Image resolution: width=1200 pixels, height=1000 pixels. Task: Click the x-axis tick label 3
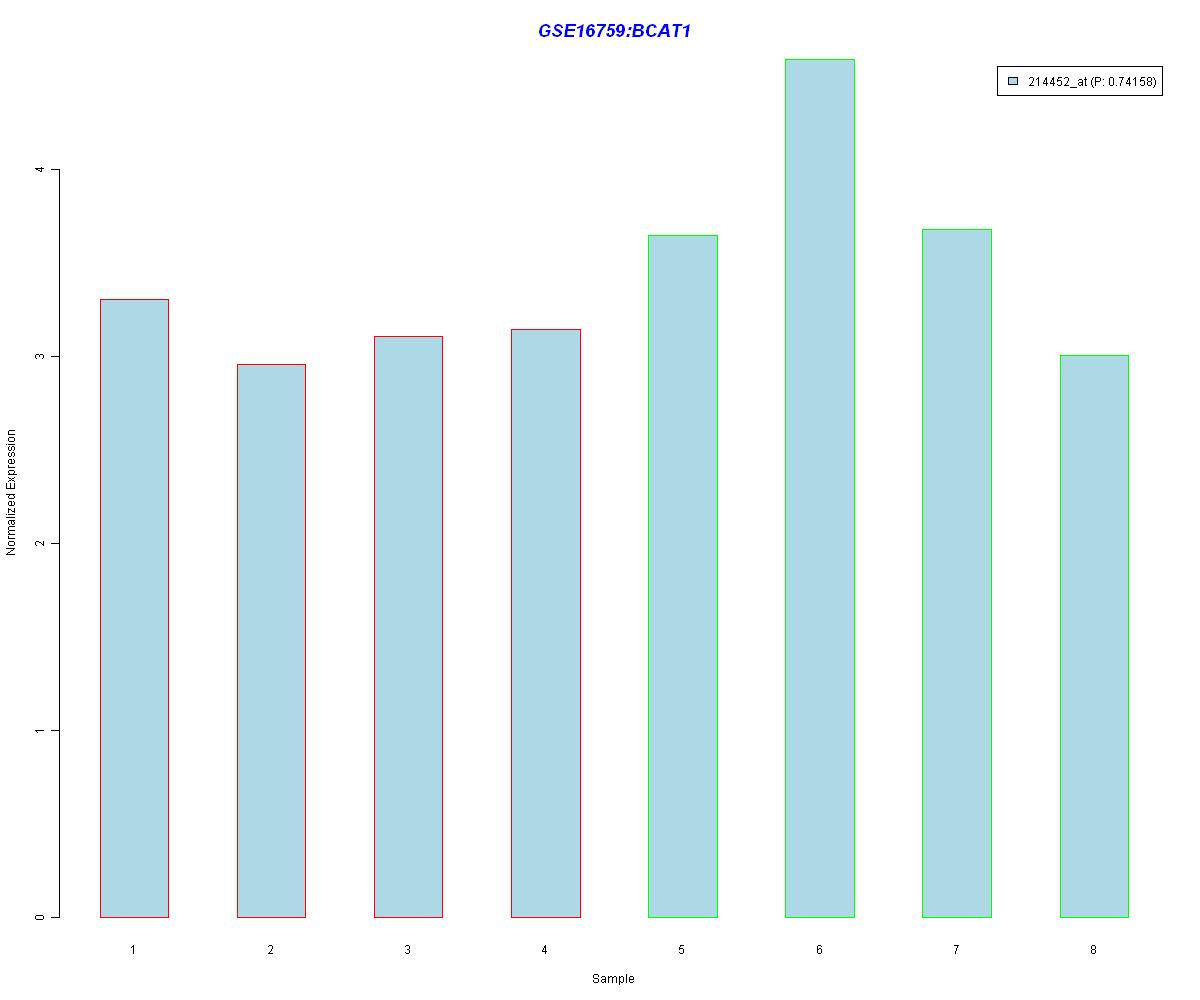pos(408,949)
